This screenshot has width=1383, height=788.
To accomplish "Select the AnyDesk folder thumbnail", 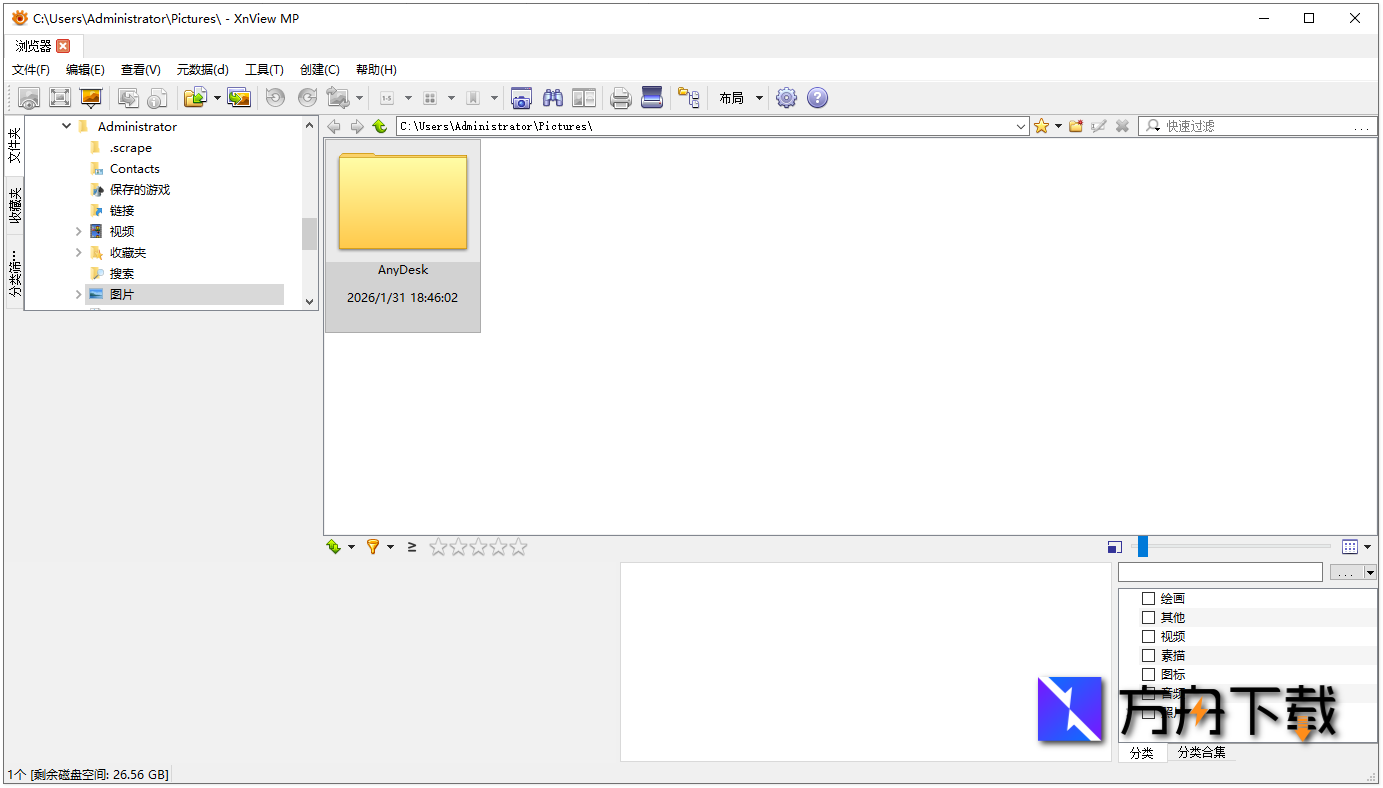I will (x=402, y=200).
